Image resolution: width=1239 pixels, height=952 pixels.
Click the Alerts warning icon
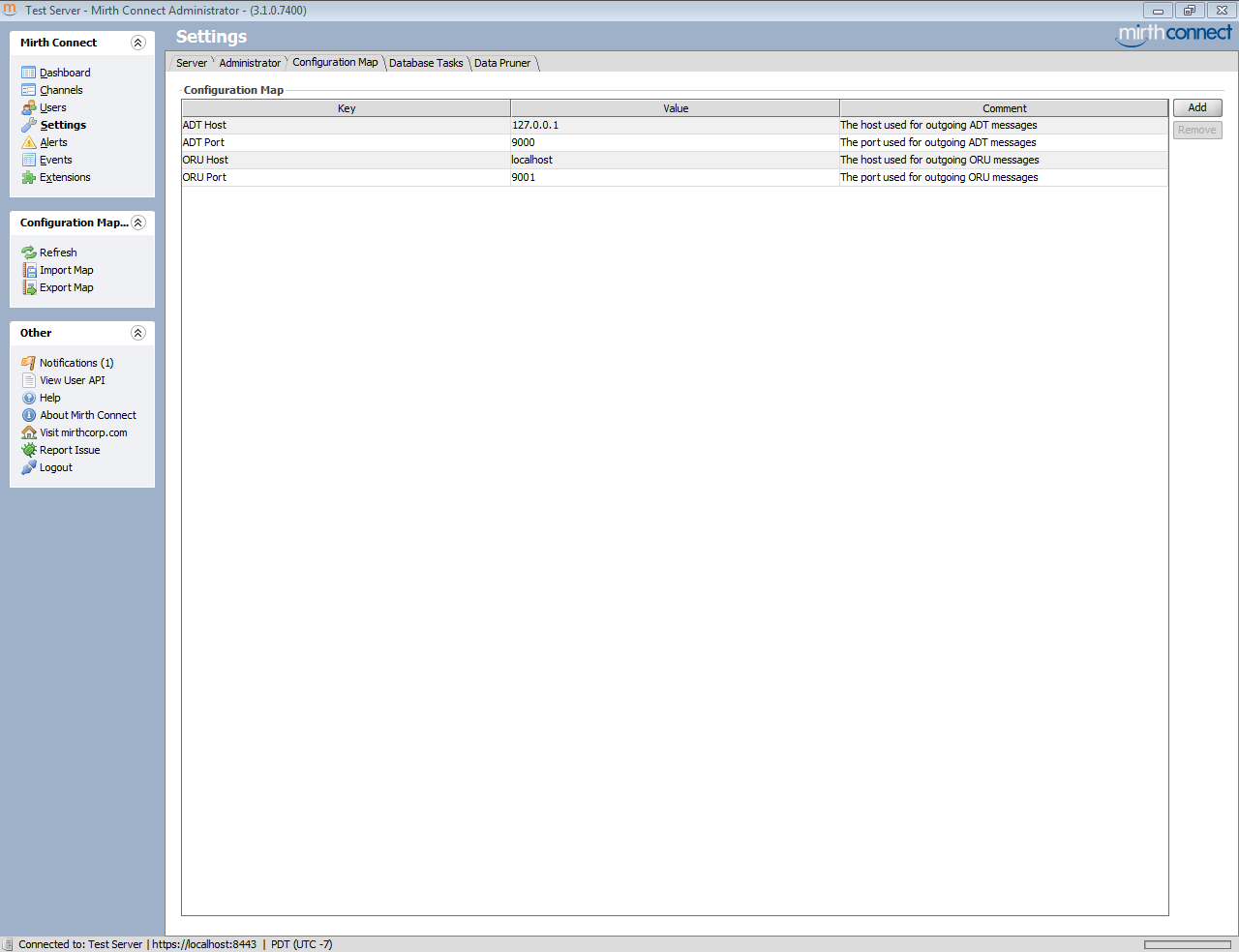(x=29, y=142)
